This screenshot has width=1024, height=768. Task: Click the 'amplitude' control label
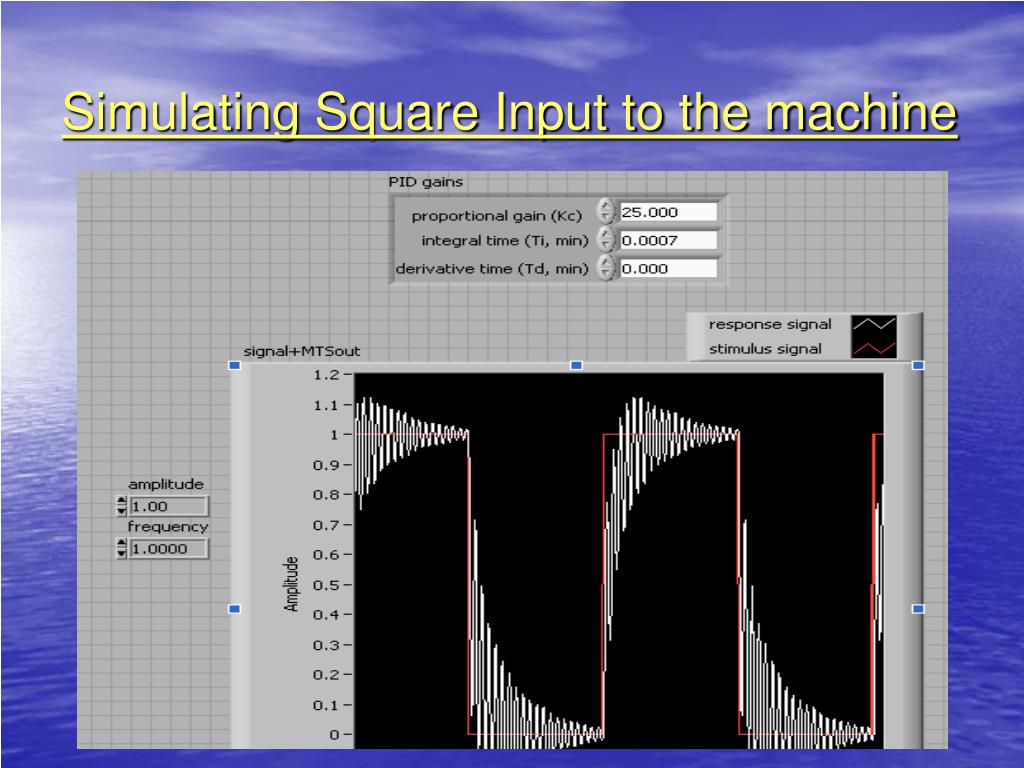(x=166, y=484)
